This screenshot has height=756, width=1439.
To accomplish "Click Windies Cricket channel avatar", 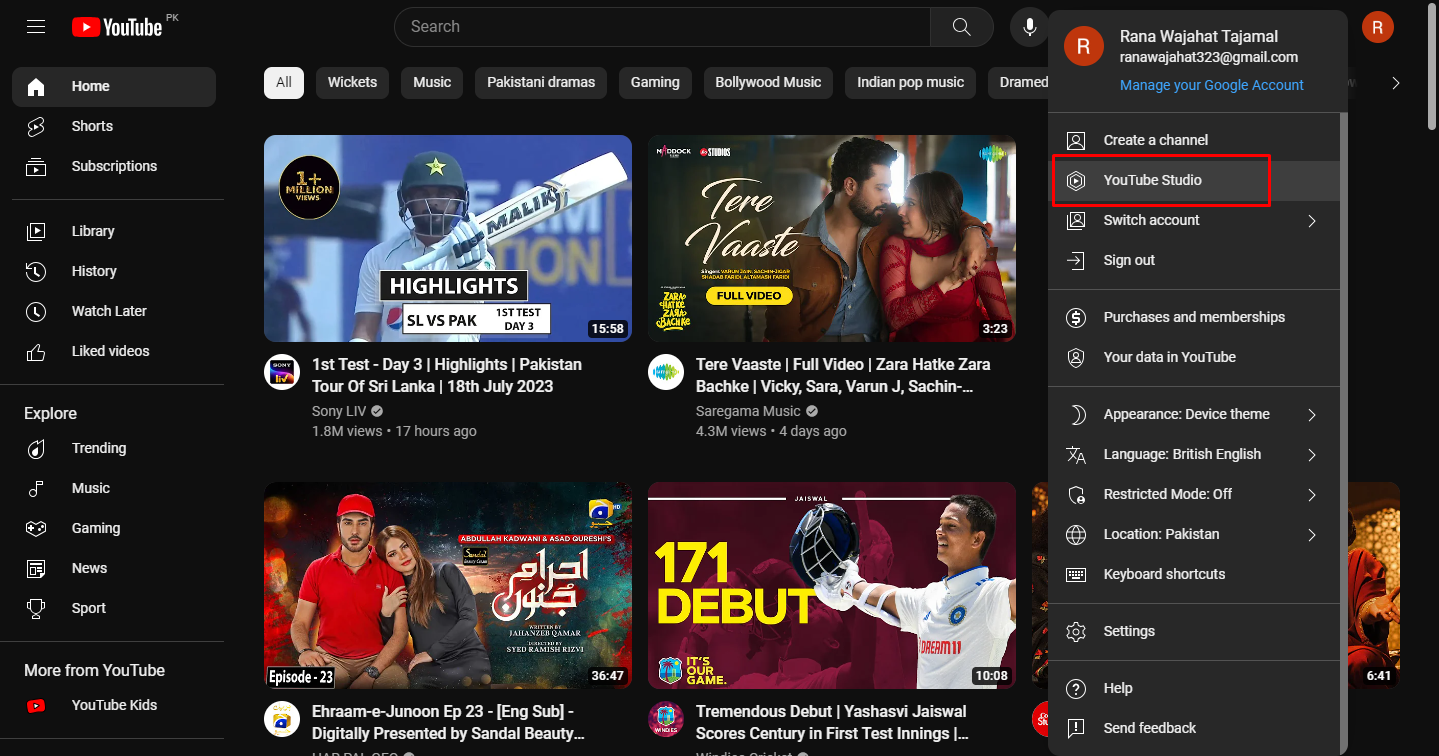I will point(666,719).
